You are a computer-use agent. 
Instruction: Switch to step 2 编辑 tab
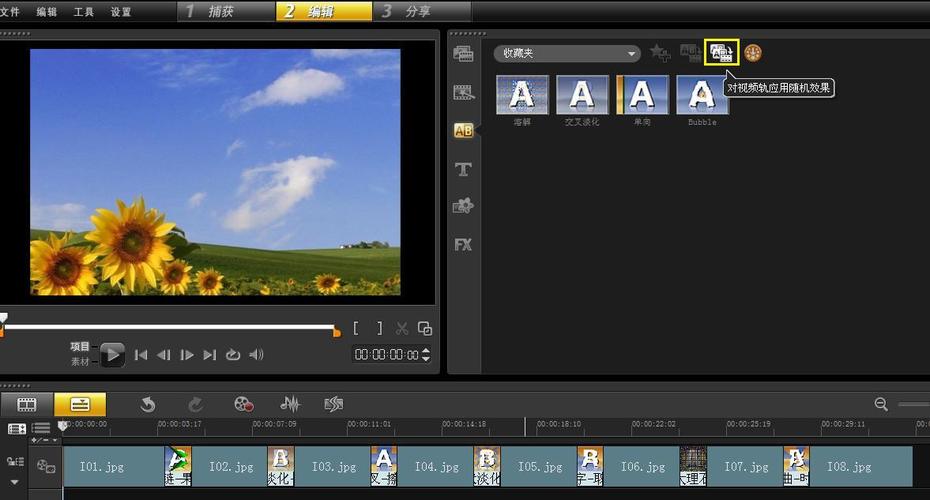tap(324, 11)
